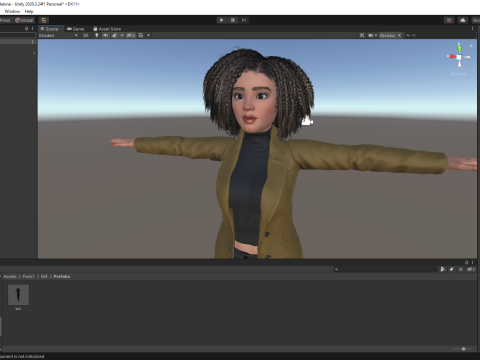This screenshot has width=480, height=360.
Task: Open the Scene view panel options menu
Action: [473, 29]
